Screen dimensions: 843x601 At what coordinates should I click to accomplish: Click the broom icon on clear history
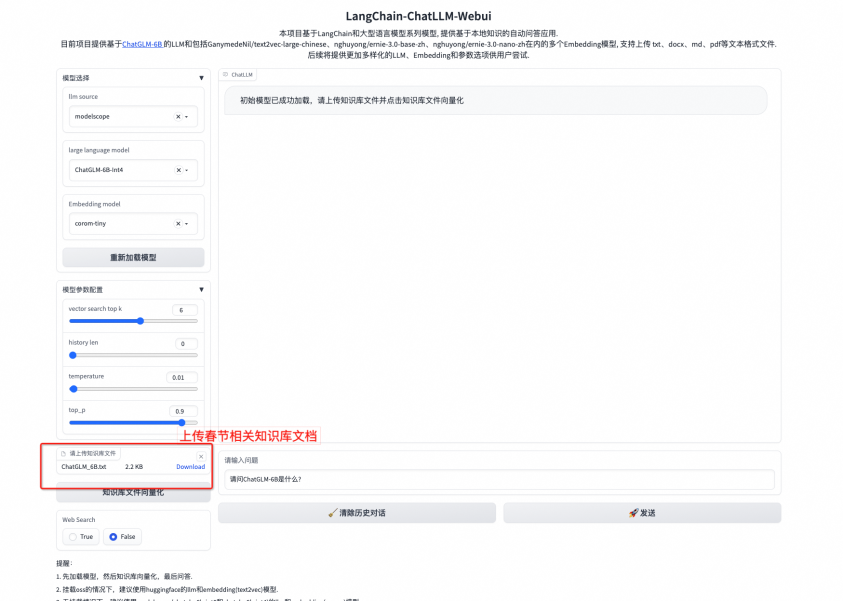point(333,513)
